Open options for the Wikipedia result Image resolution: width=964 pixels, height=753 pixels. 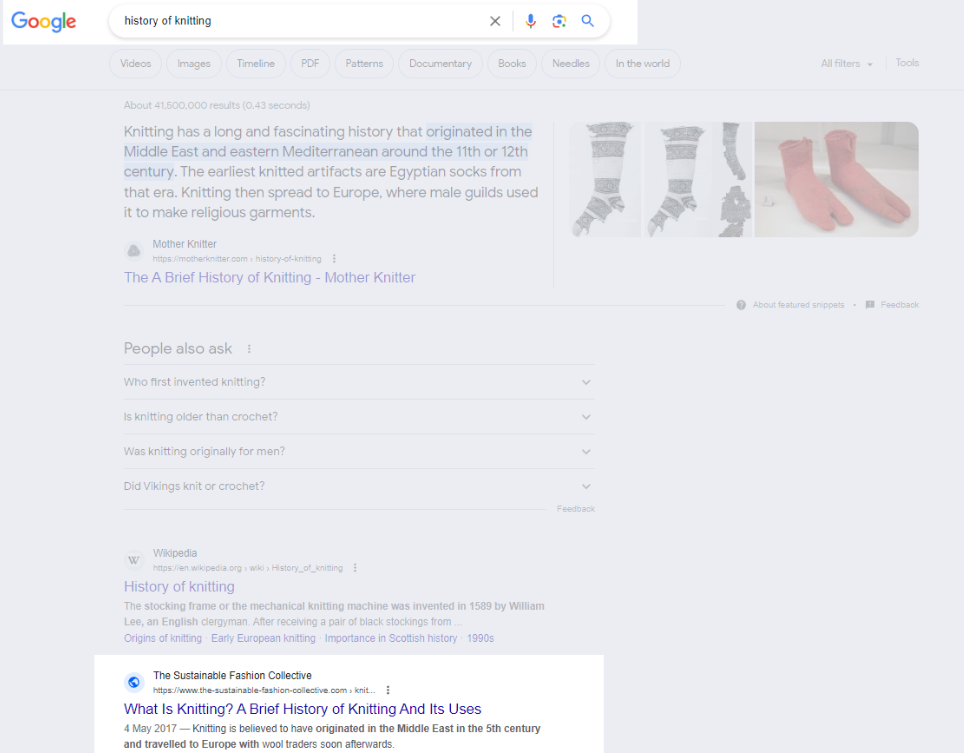point(354,567)
